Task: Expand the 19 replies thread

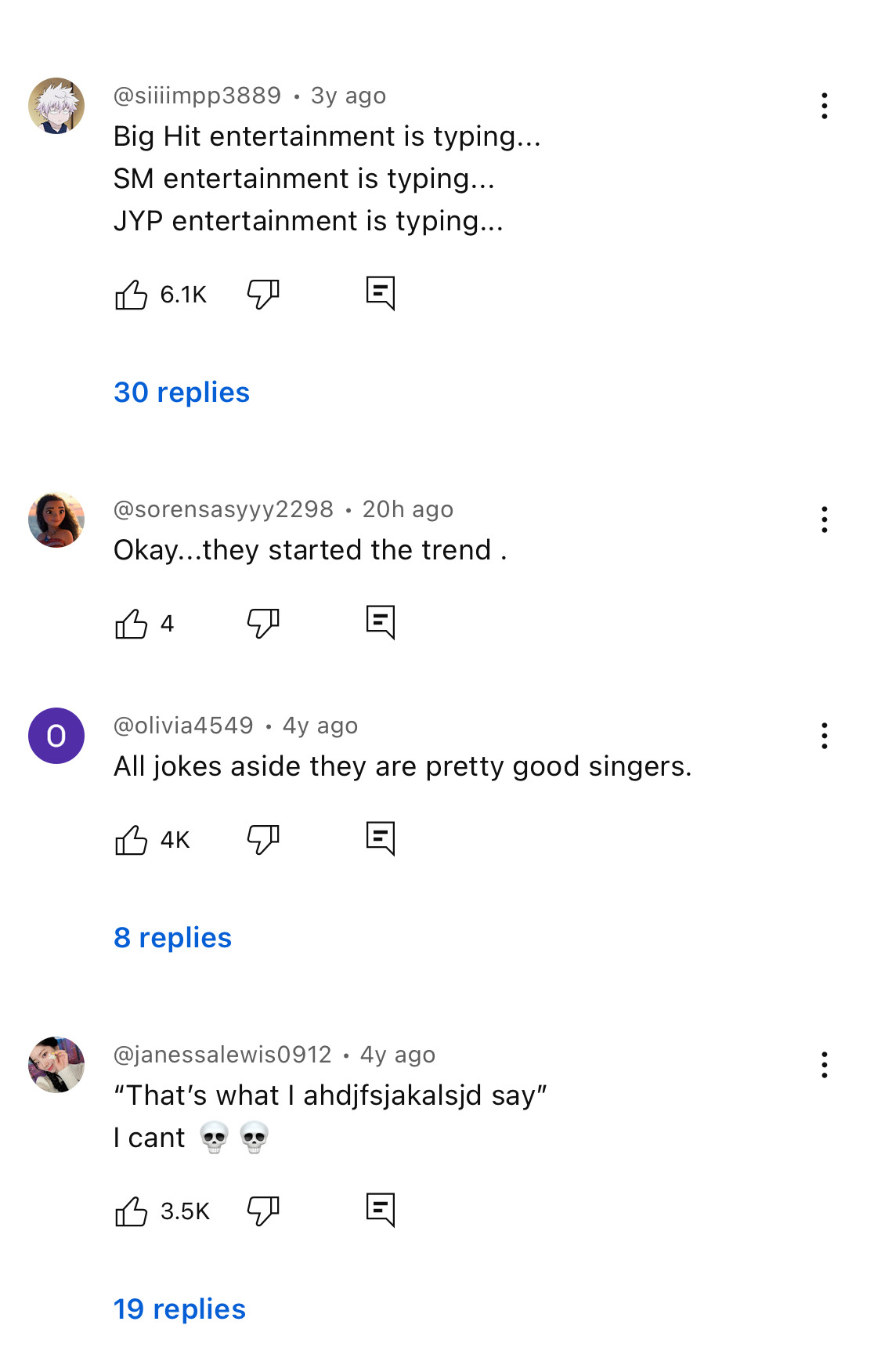Action: [x=180, y=1309]
